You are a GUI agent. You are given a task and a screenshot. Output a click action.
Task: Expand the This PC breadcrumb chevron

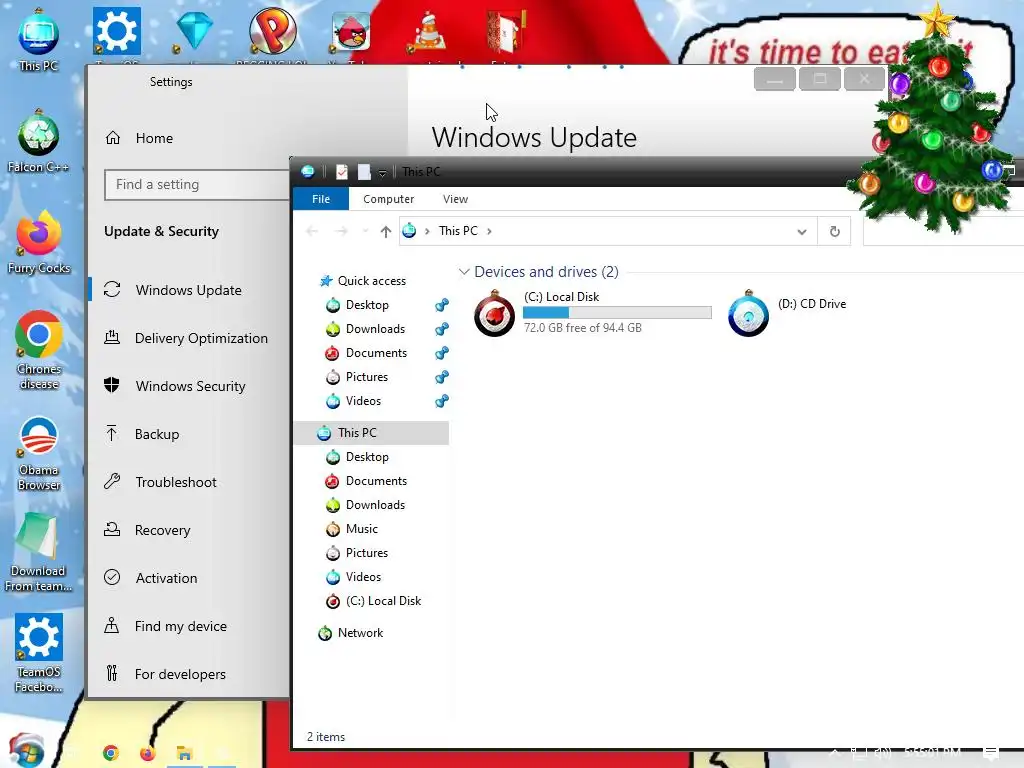point(489,231)
